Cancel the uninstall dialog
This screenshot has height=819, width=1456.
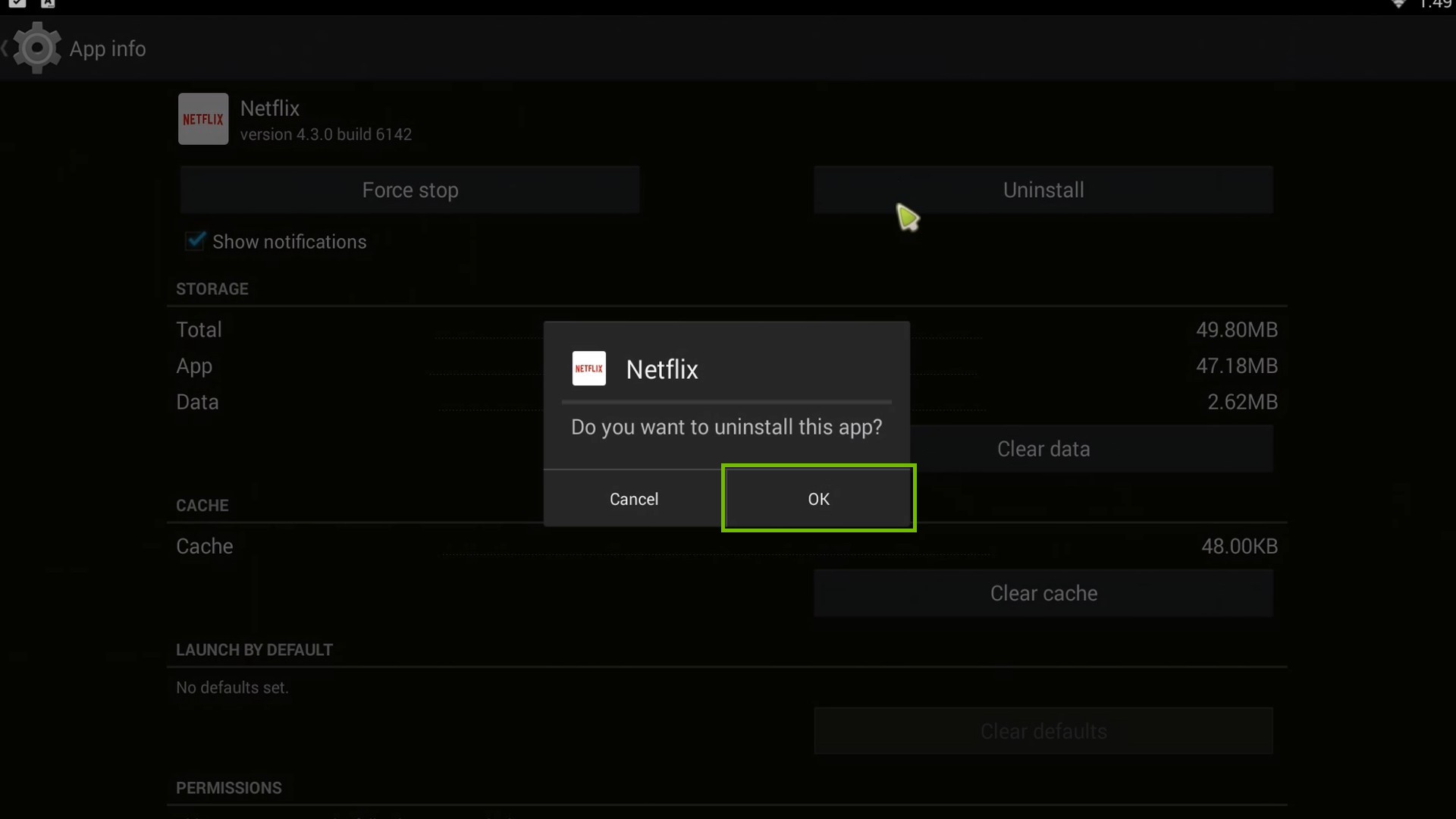(x=634, y=498)
